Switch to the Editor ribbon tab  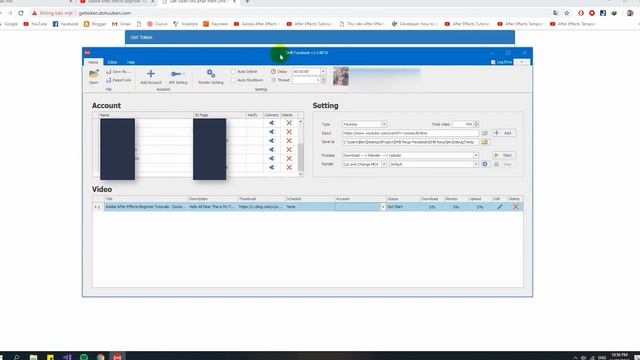(x=112, y=62)
